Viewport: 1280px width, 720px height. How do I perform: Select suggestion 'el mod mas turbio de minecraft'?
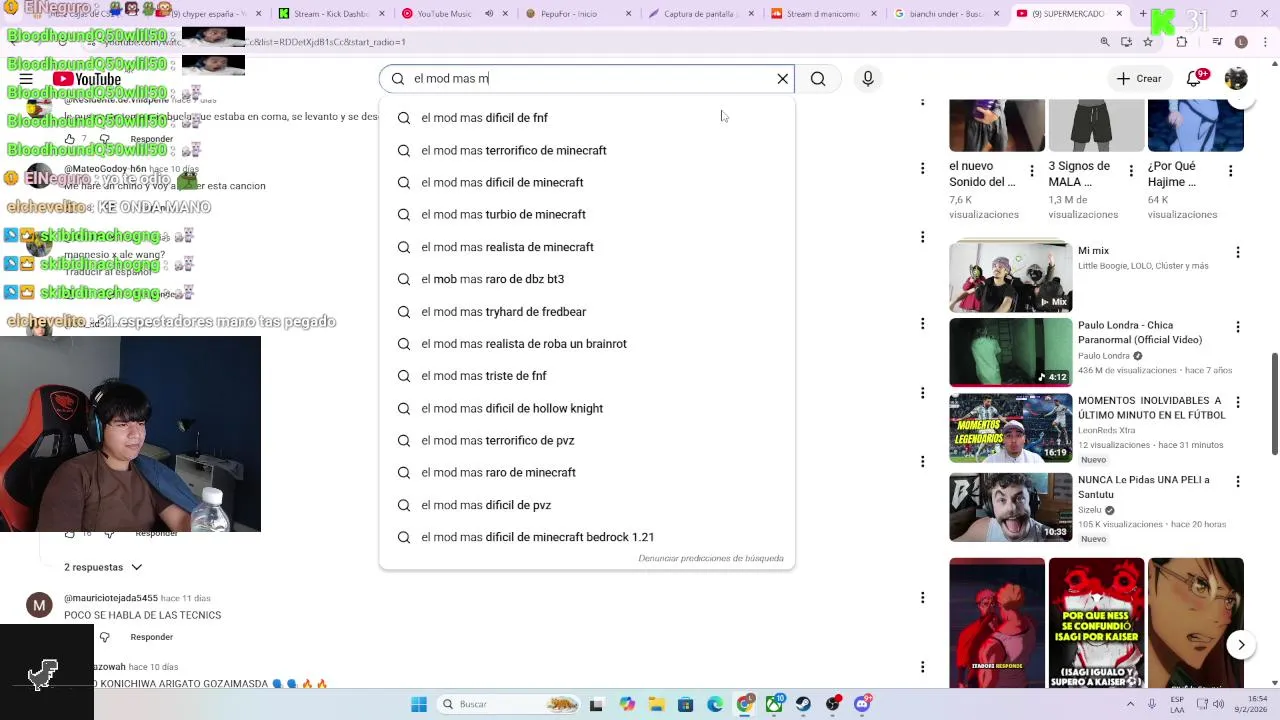[587, 214]
